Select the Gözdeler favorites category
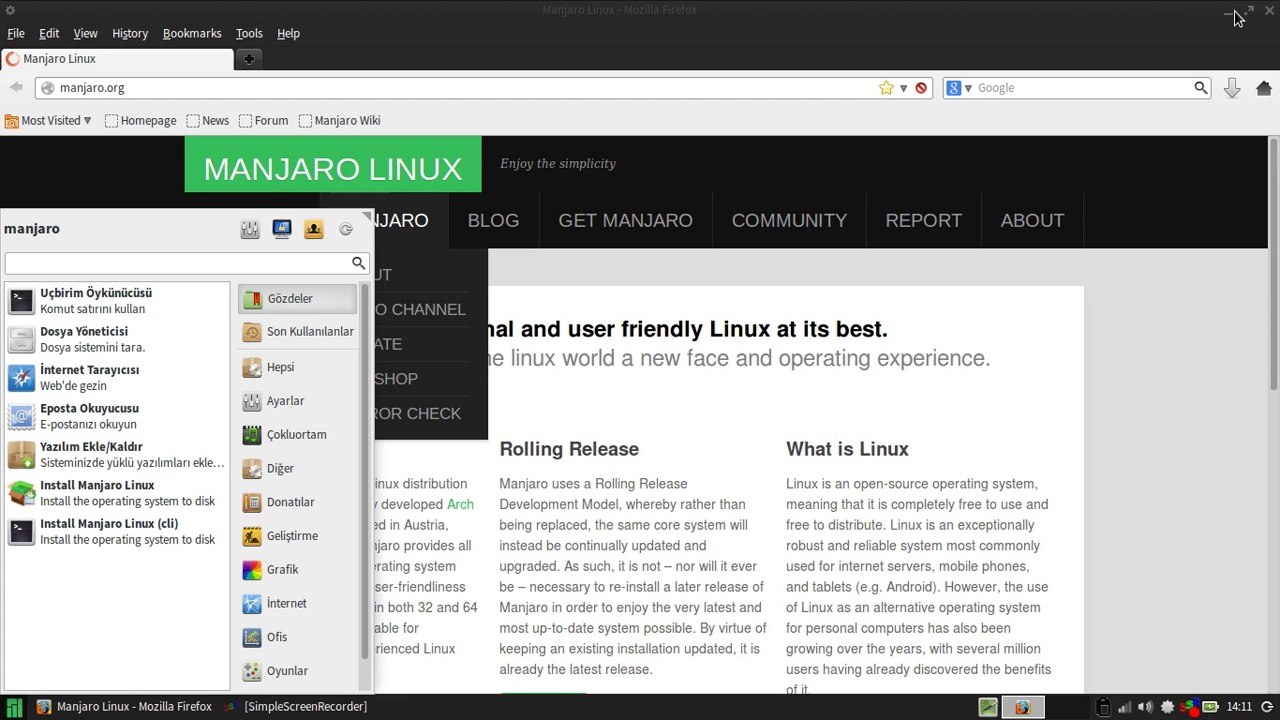 coord(297,299)
